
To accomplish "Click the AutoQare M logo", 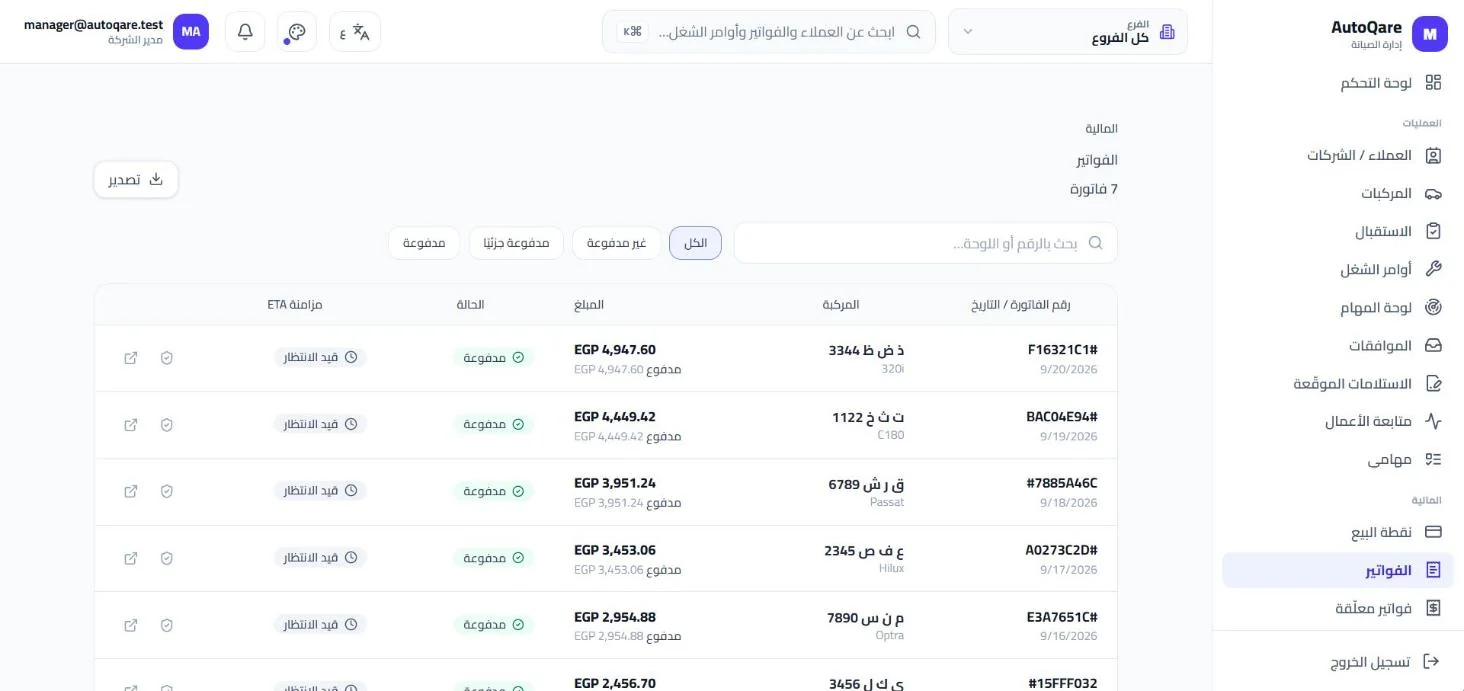I will 1430,34.
